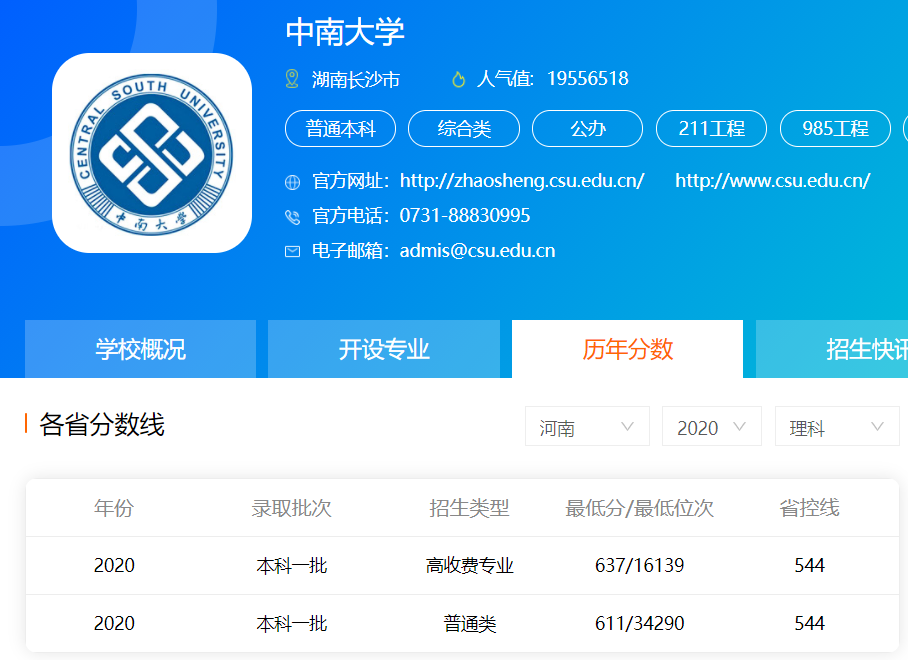Select the 历年分数 tab
The height and width of the screenshot is (660, 908).
click(x=627, y=348)
